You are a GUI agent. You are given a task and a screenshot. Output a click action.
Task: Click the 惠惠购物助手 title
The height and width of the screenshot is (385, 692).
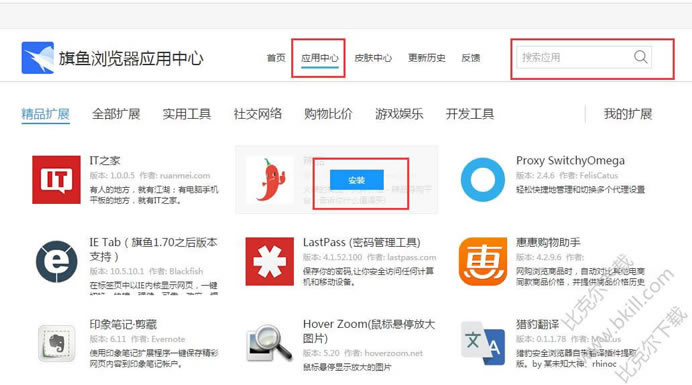click(548, 242)
